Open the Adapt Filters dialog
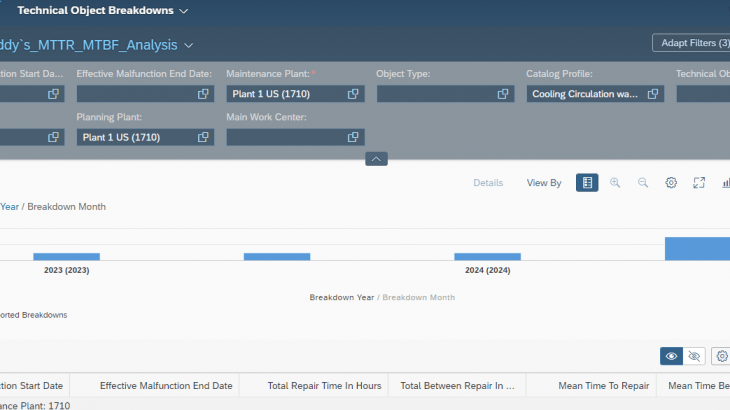Viewport: 730px width, 410px height. pyautogui.click(x=691, y=43)
